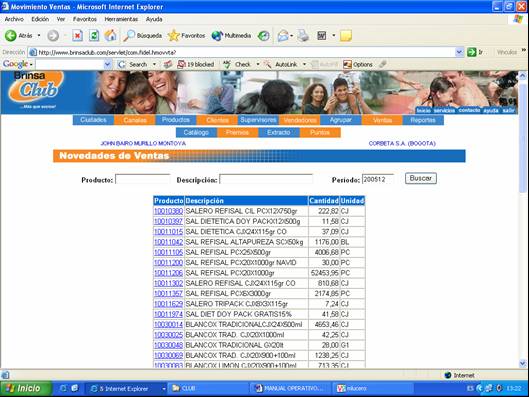The image size is (529, 397).
Task: Open Check options dropdown arrow
Action: click(x=258, y=64)
